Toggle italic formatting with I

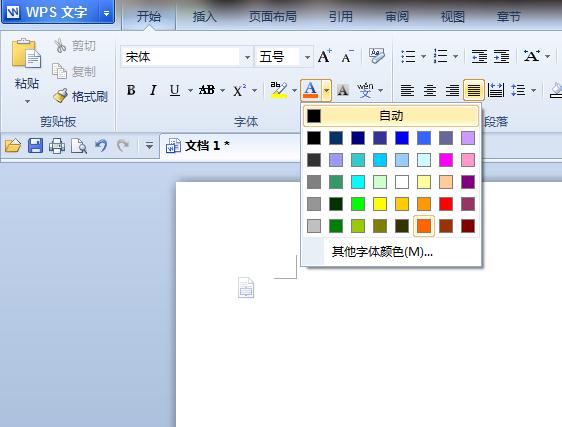pos(153,90)
